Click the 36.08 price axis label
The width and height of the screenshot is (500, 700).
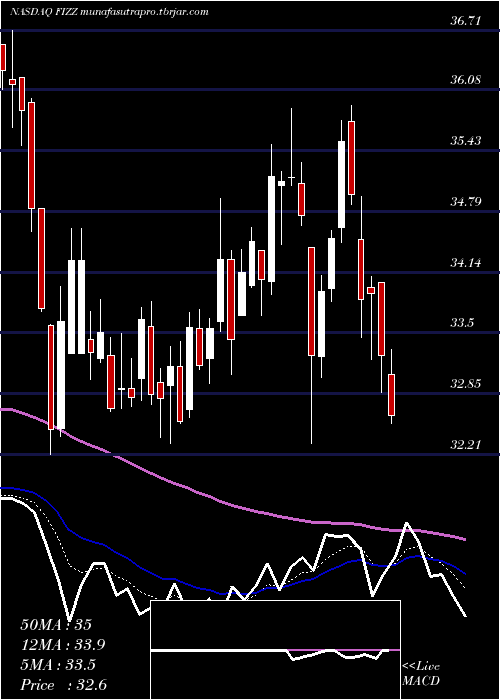[466, 80]
